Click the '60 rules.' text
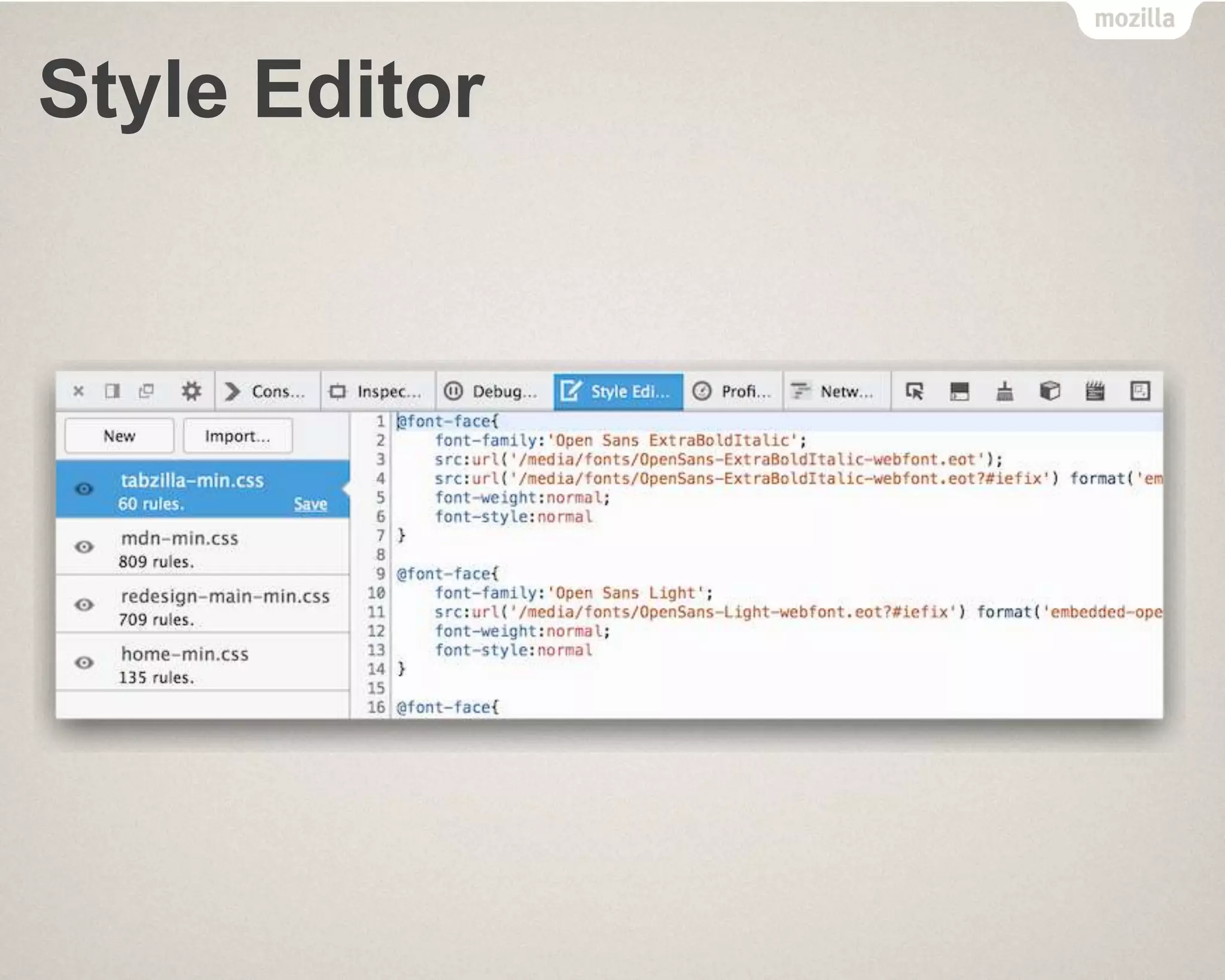The height and width of the screenshot is (980, 1225). click(151, 504)
